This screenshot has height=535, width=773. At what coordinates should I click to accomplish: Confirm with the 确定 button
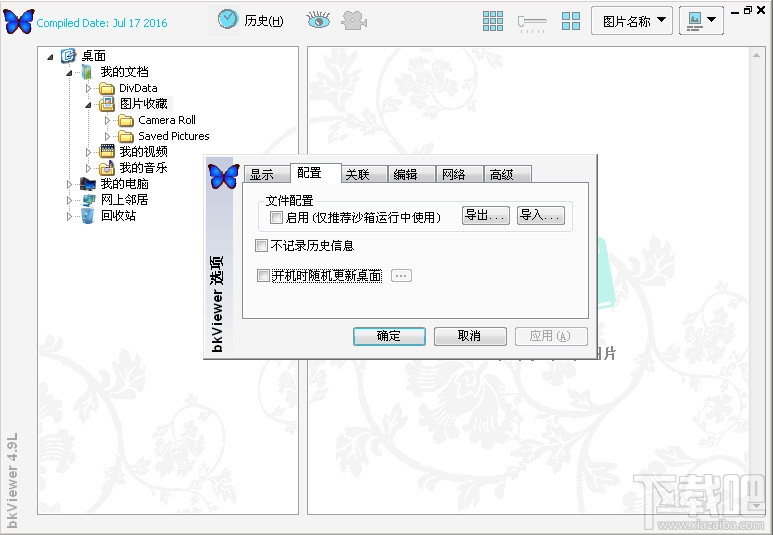click(x=389, y=336)
